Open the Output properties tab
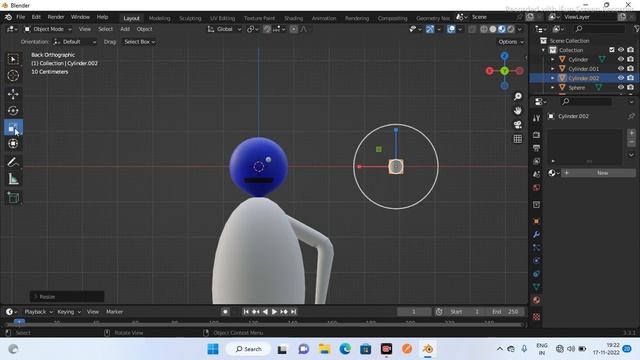This screenshot has height=360, width=640. 536,148
